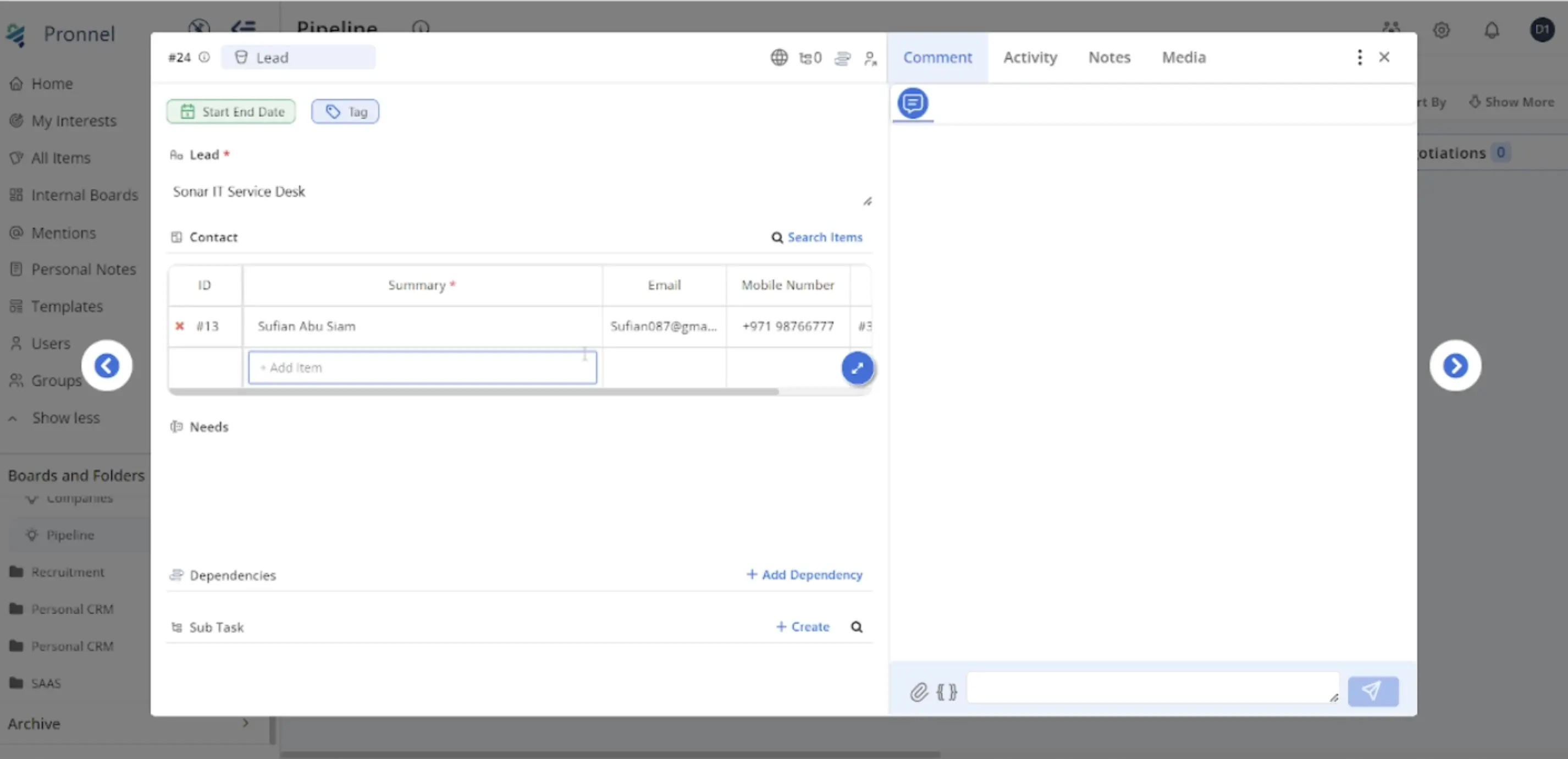Send the comment with paper plane button
Viewport: 1568px width, 759px height.
pos(1373,691)
